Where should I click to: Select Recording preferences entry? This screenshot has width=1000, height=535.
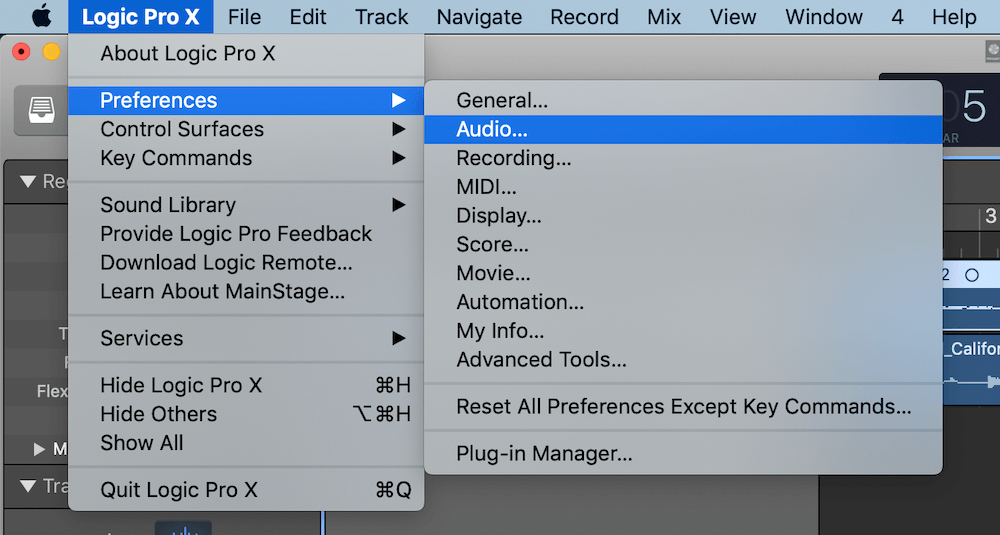point(513,158)
